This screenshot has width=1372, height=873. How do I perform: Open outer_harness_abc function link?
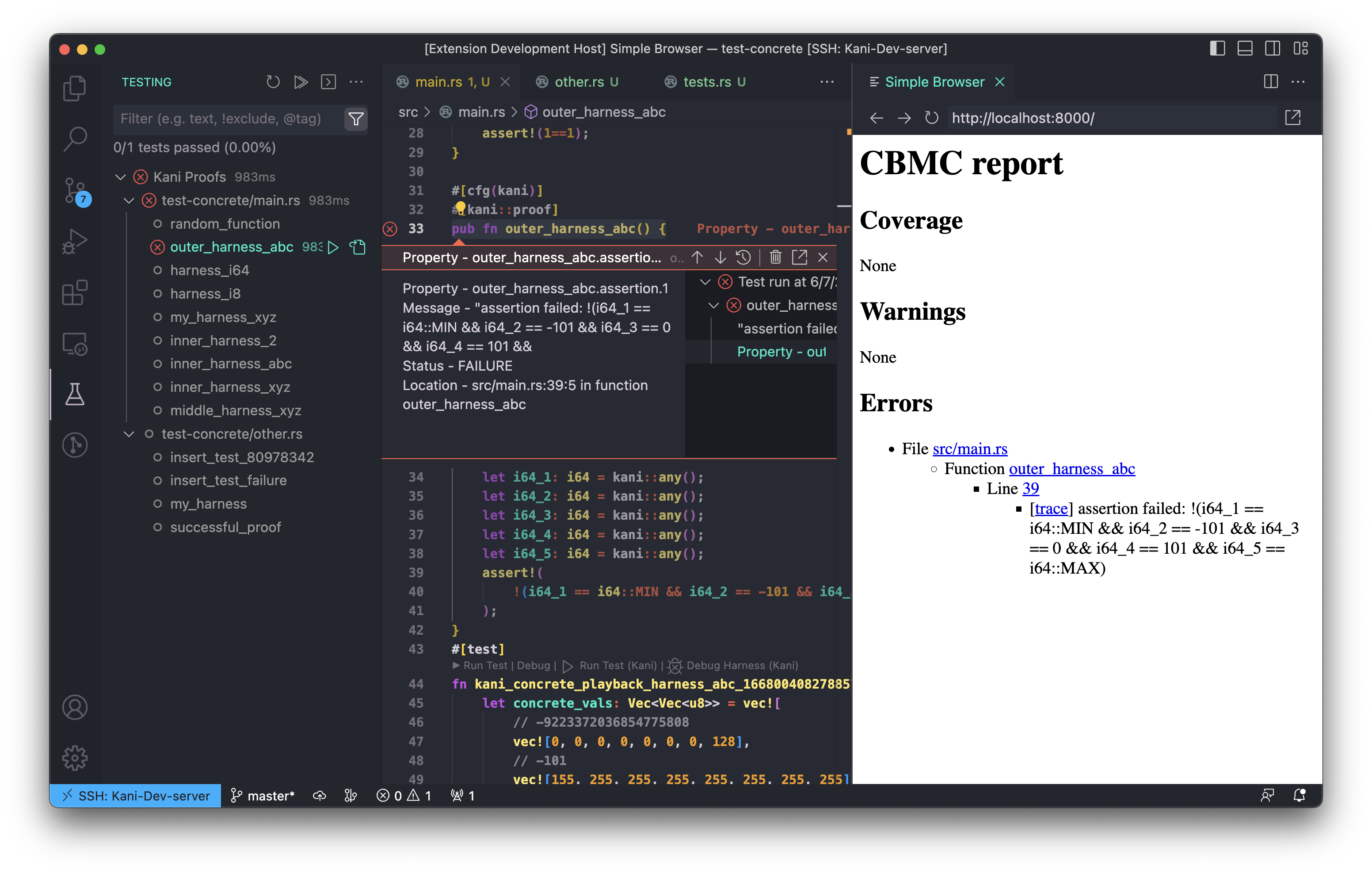[1072, 469]
